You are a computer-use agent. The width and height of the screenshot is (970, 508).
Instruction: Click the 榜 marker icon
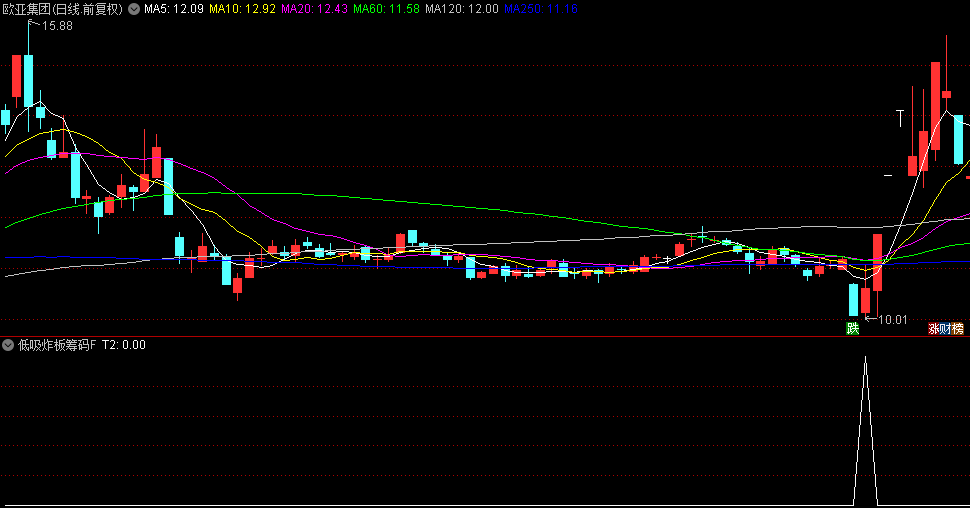point(958,329)
